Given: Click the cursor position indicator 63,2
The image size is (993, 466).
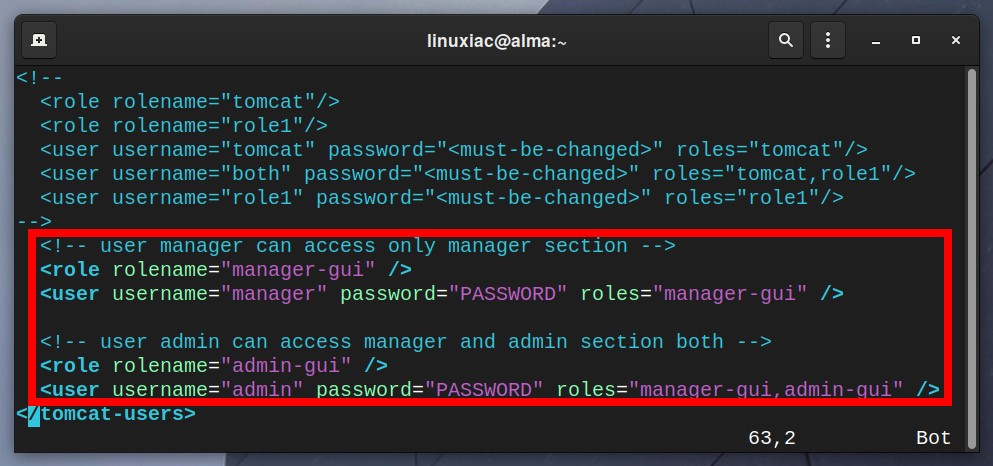Looking at the screenshot, I should click(x=771, y=438).
